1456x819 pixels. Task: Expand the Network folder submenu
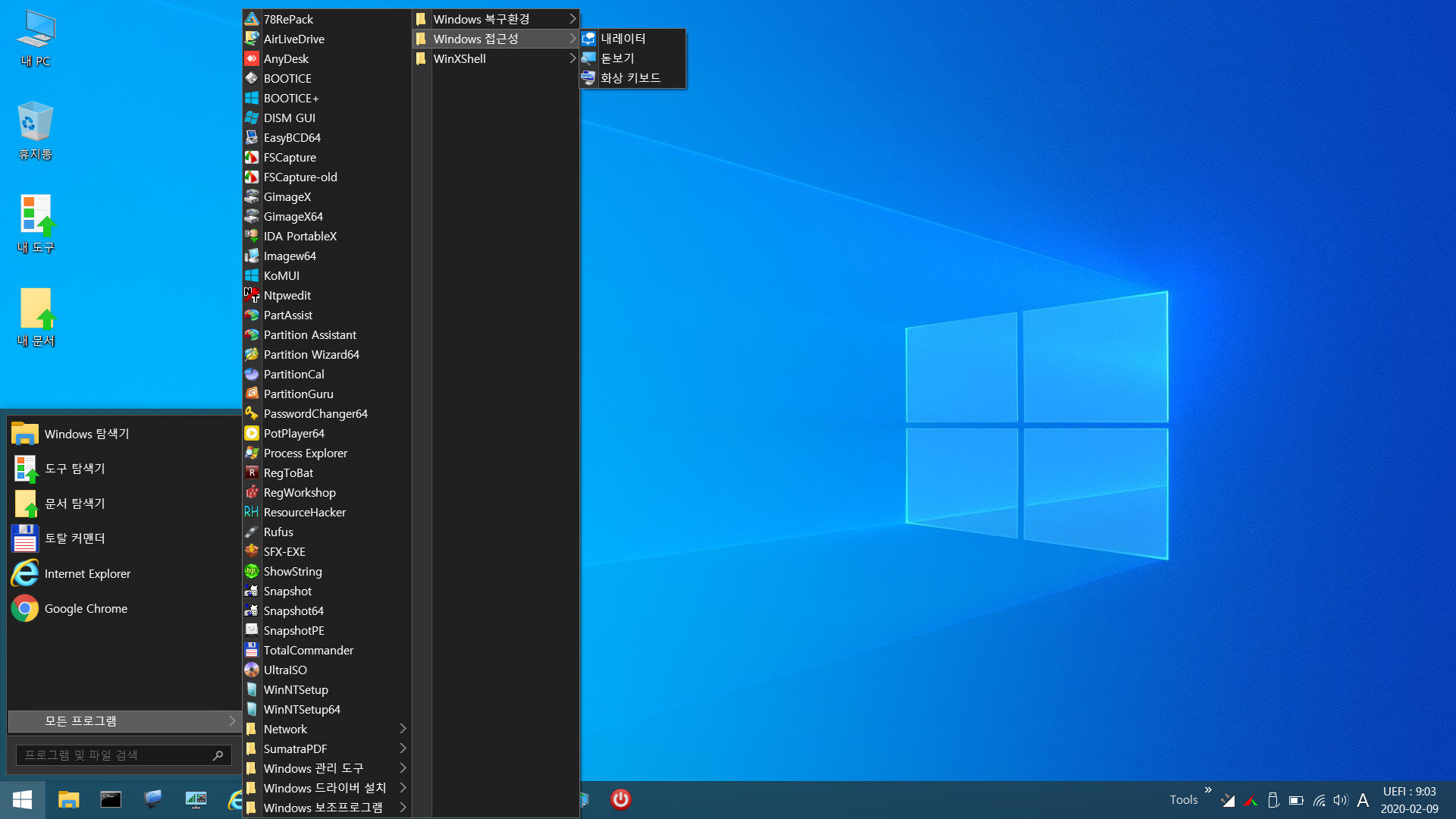pos(327,729)
